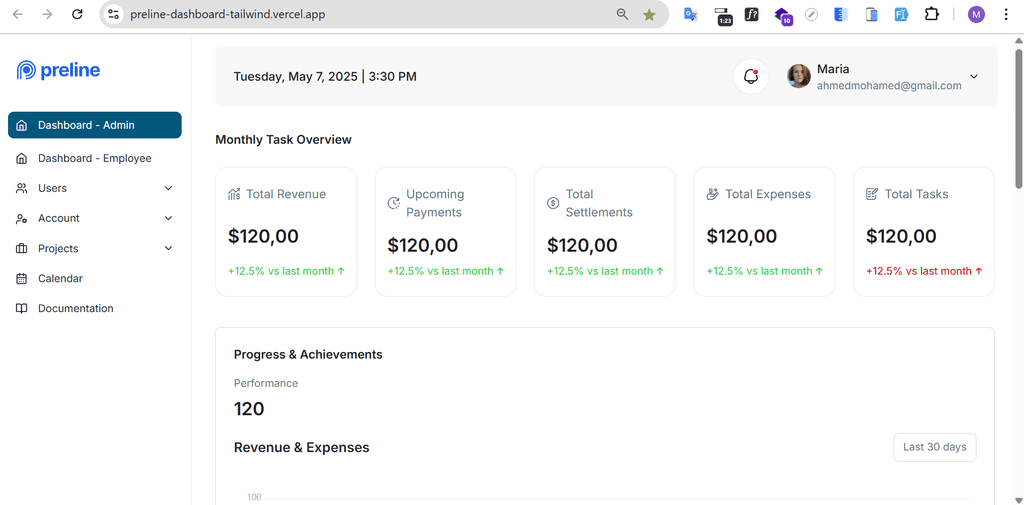
Task: Bookmark this page with the star
Action: tap(649, 14)
